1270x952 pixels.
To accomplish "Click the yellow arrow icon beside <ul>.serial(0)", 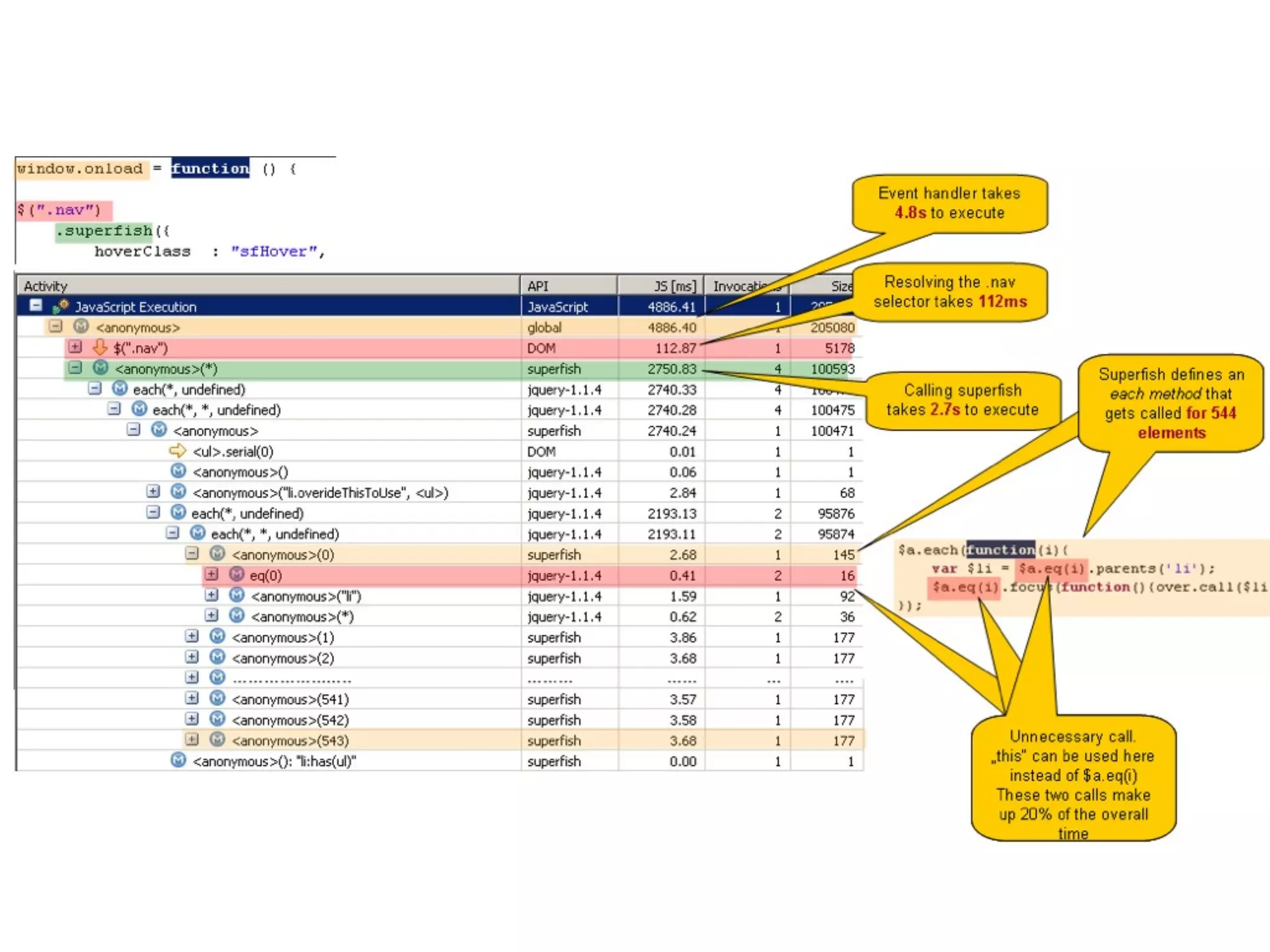I will click(x=177, y=451).
